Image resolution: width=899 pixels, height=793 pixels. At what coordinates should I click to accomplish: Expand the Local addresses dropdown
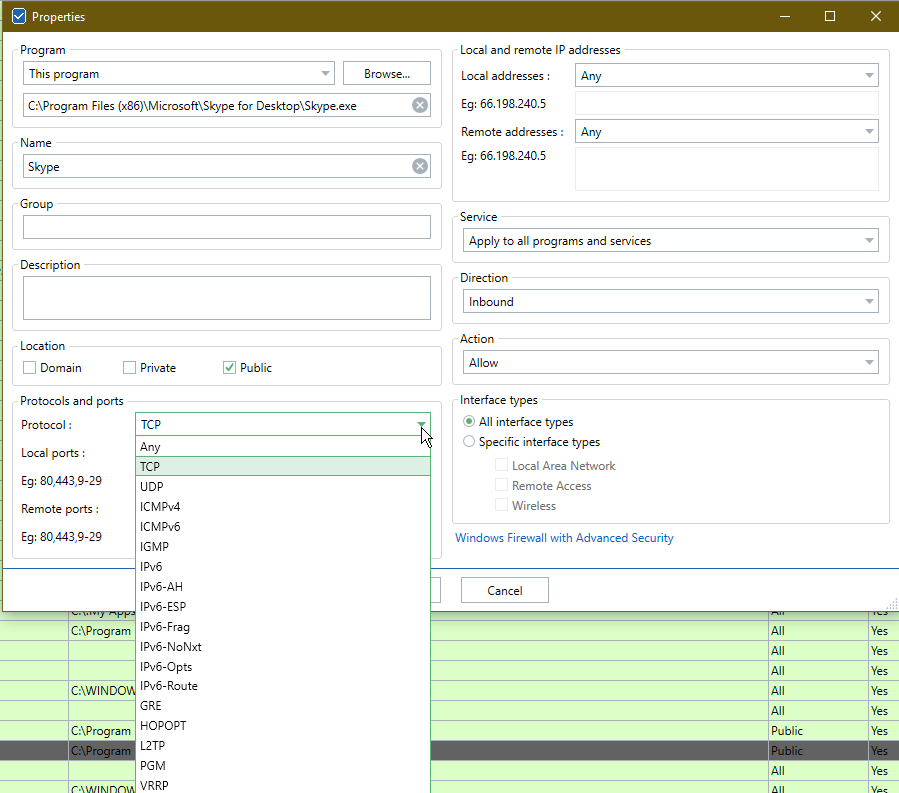click(727, 76)
